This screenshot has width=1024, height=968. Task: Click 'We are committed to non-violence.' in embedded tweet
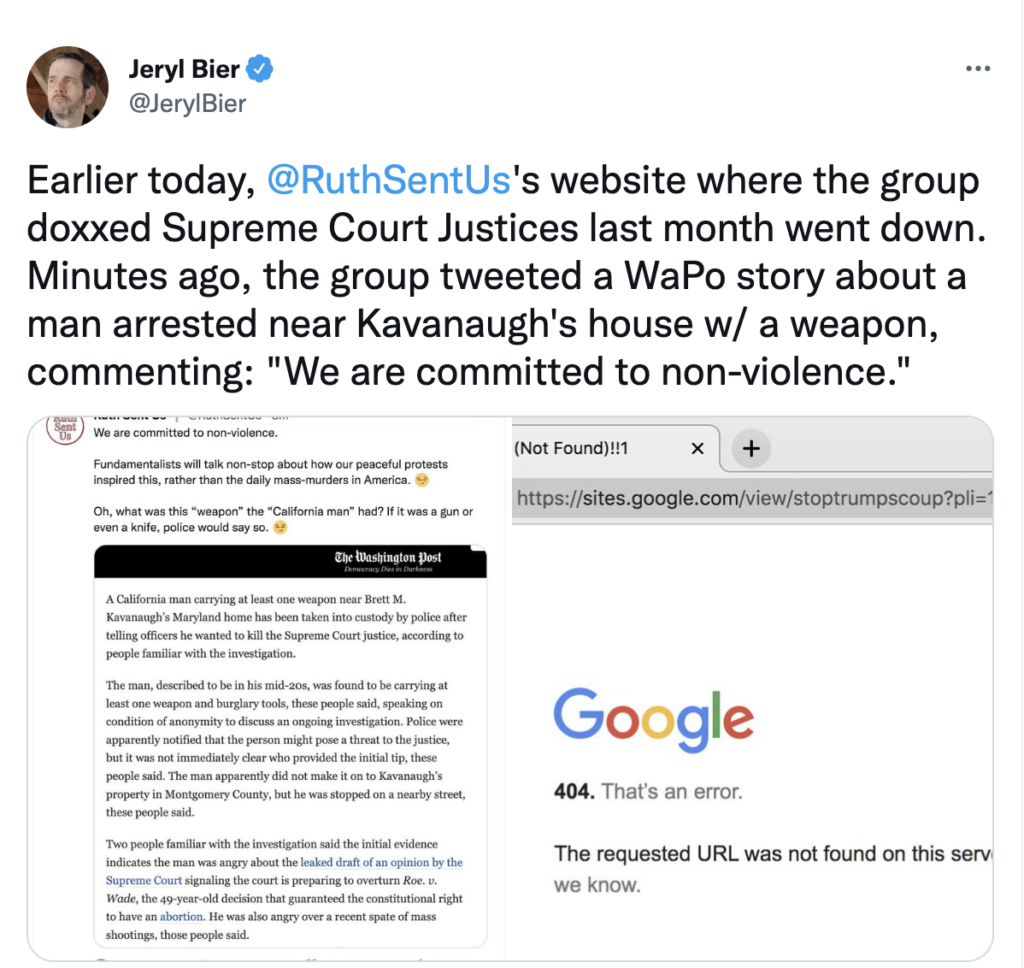[185, 433]
